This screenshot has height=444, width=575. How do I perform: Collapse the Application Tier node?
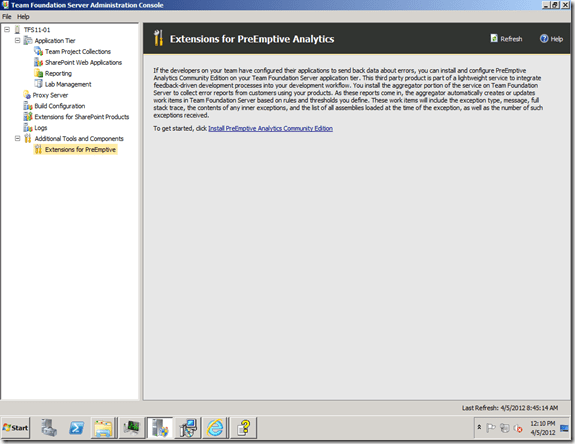click(17, 40)
